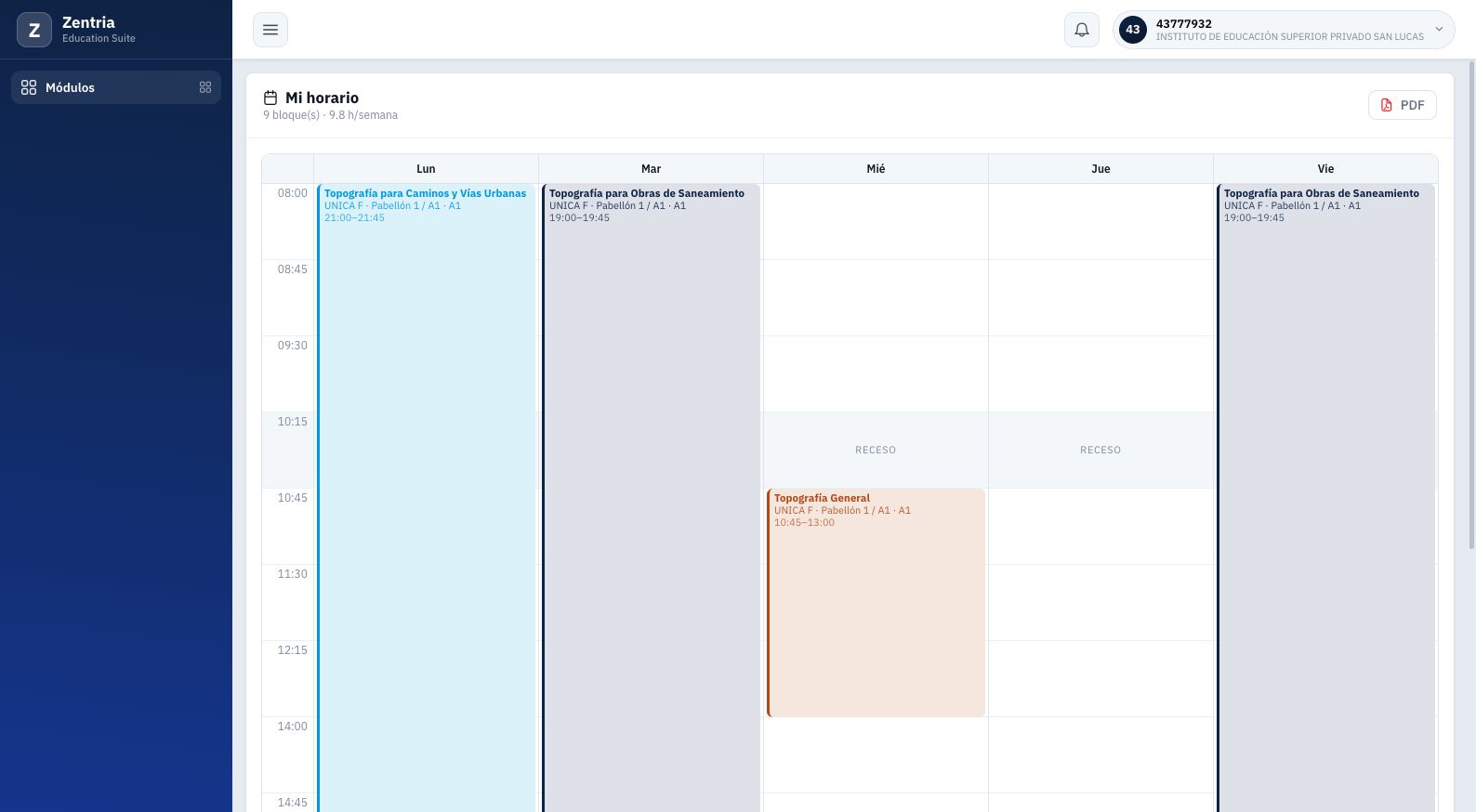Open Topografía para Caminos y Vías Urbanas block

coord(427,498)
